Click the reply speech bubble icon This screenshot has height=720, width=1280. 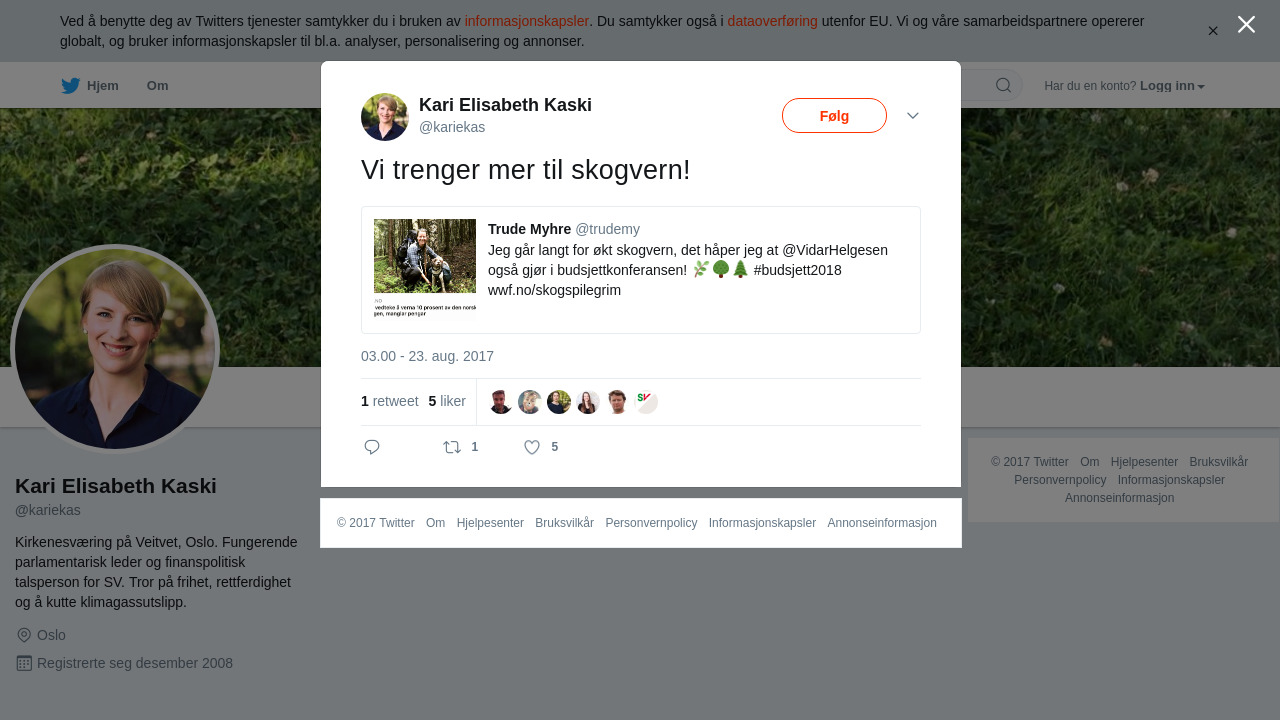[372, 447]
